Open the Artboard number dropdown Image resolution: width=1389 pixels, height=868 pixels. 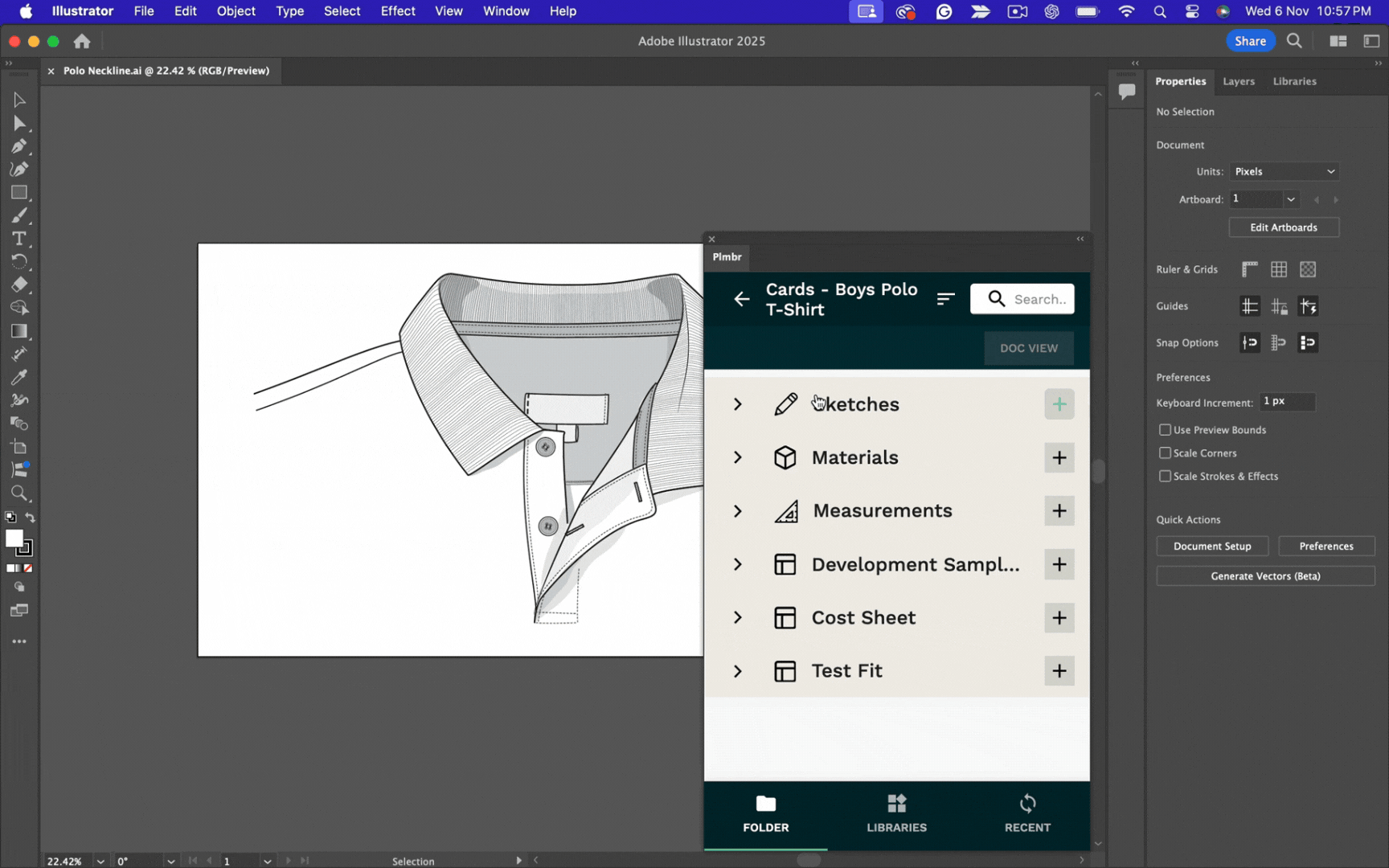1290,199
